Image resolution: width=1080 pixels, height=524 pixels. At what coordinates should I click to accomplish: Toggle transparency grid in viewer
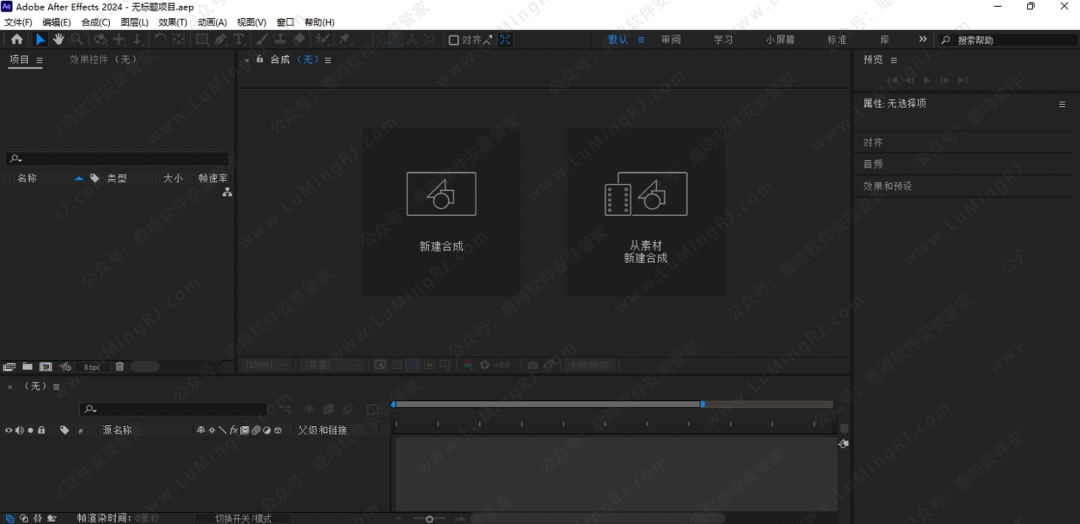point(397,365)
